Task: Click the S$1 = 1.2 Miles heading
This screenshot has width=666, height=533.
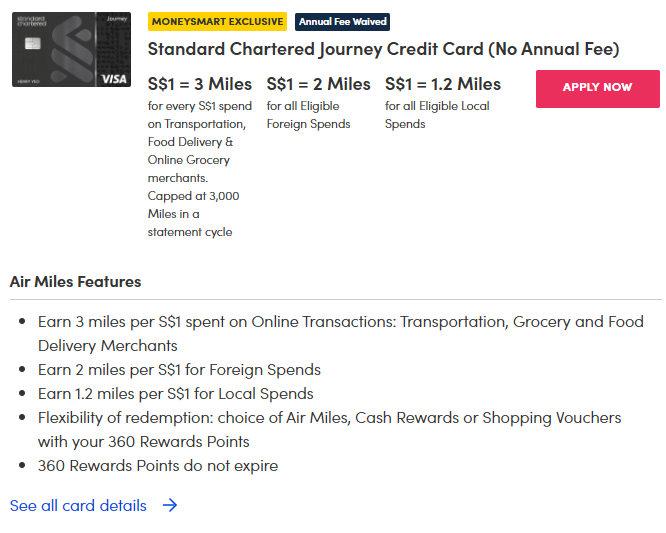Action: click(443, 84)
